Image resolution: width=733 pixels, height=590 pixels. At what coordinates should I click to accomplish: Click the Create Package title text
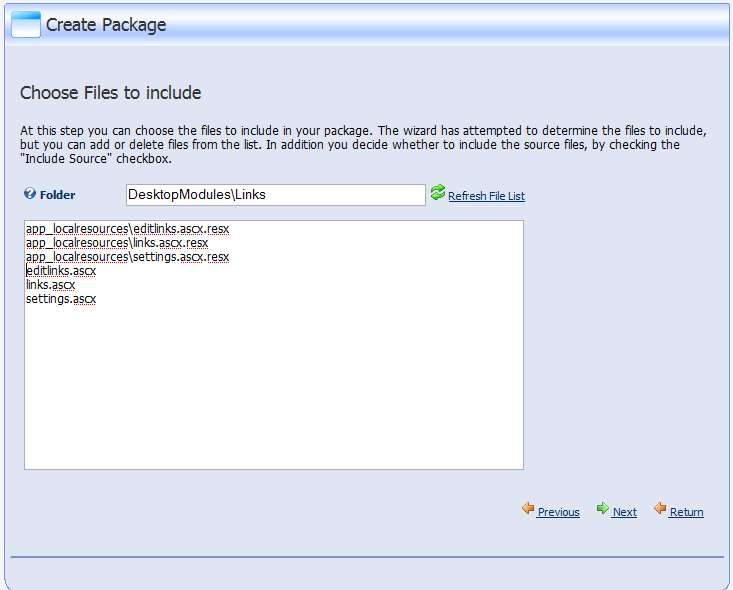tap(106, 25)
